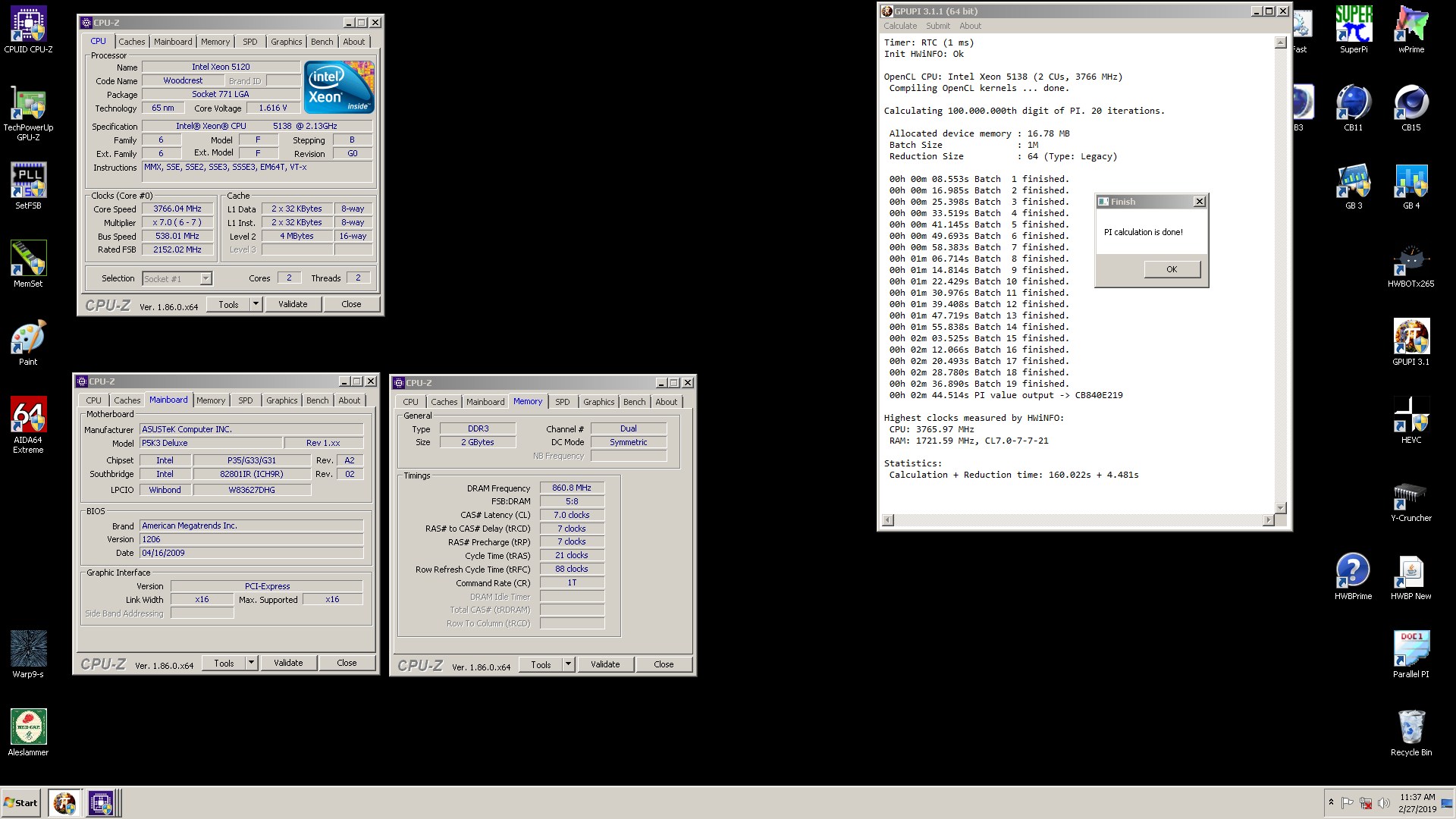Open the About menu in GPUPI
The image size is (1456, 819).
click(x=971, y=26)
